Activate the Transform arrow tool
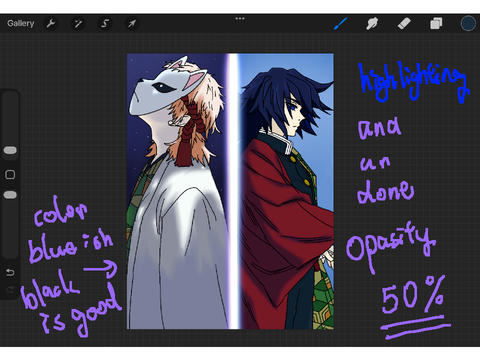 coord(132,24)
